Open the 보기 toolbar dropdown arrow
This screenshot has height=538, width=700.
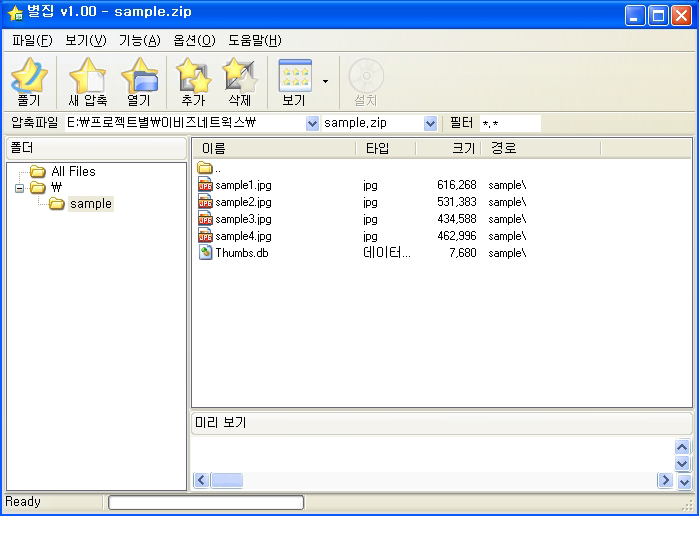pyautogui.click(x=325, y=81)
